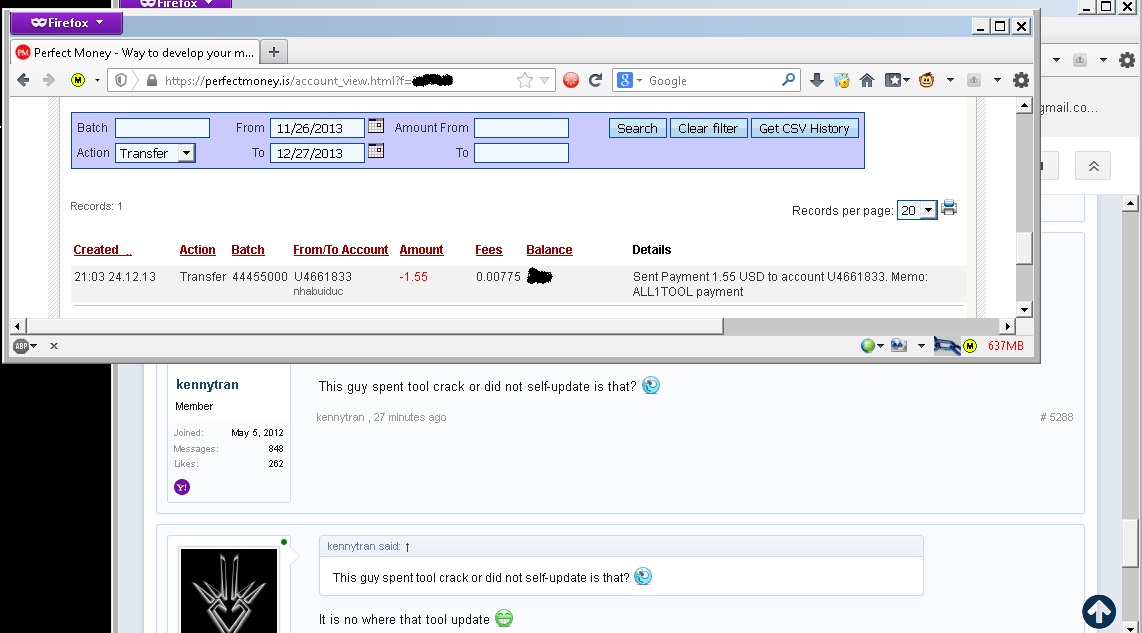Click the padlock secure connection icon
Image resolution: width=1142 pixels, height=633 pixels.
(151, 80)
